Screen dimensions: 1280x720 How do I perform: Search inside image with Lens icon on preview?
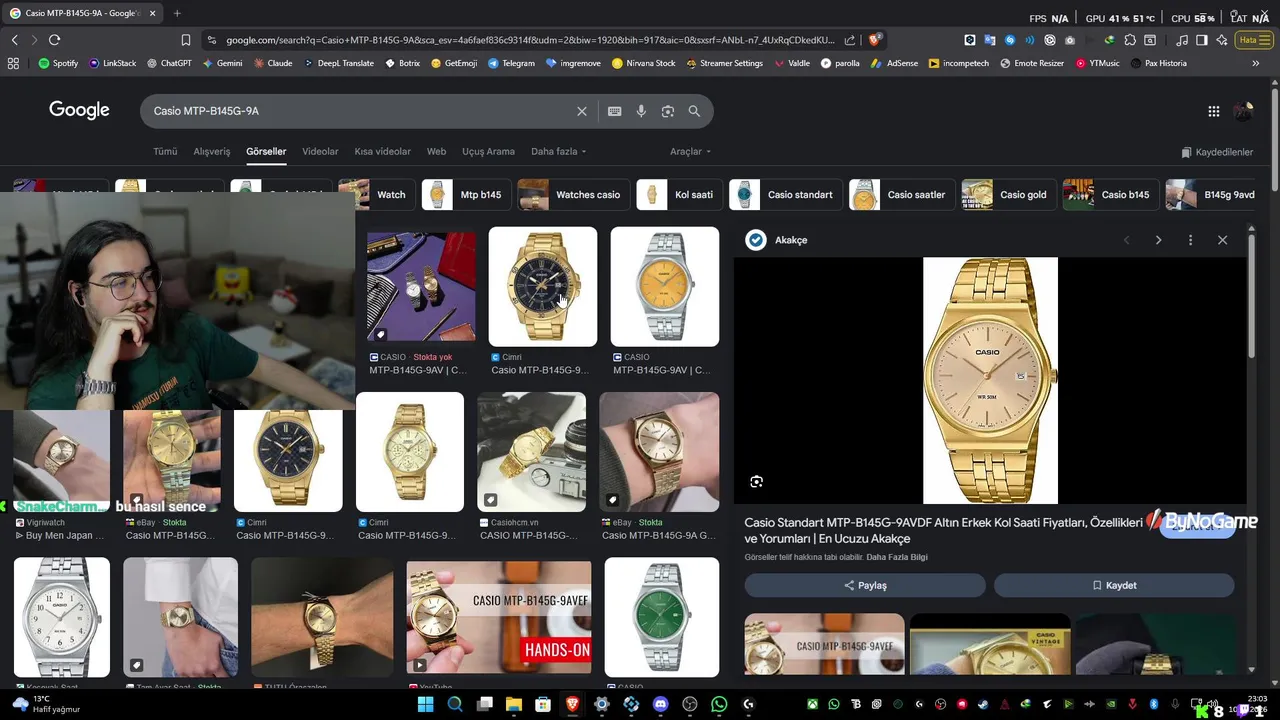click(x=757, y=481)
